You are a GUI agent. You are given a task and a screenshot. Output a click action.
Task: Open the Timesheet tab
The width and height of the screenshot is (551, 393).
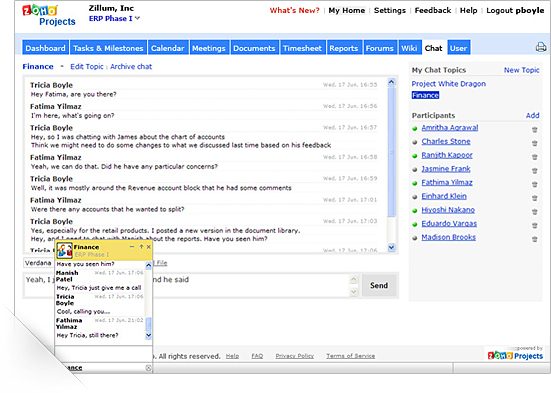point(302,48)
